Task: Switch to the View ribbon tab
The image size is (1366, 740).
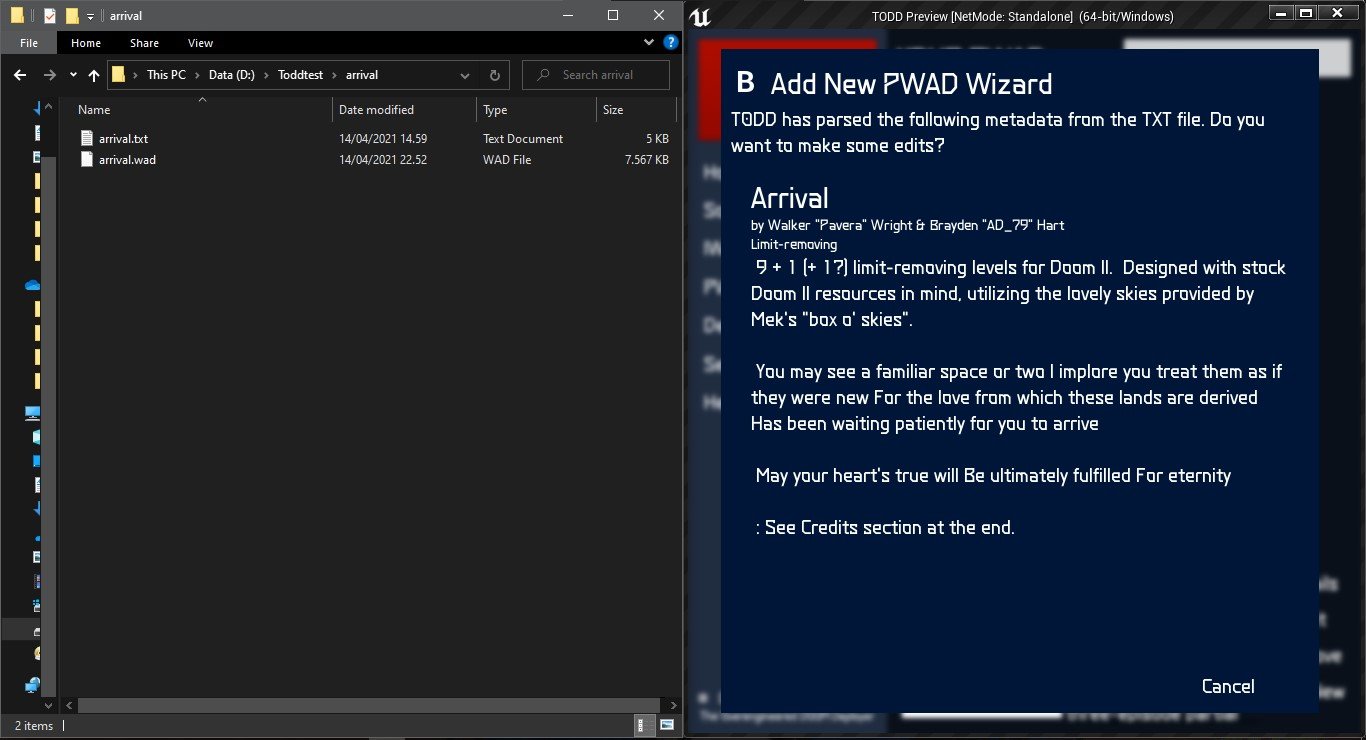Action: (x=200, y=43)
